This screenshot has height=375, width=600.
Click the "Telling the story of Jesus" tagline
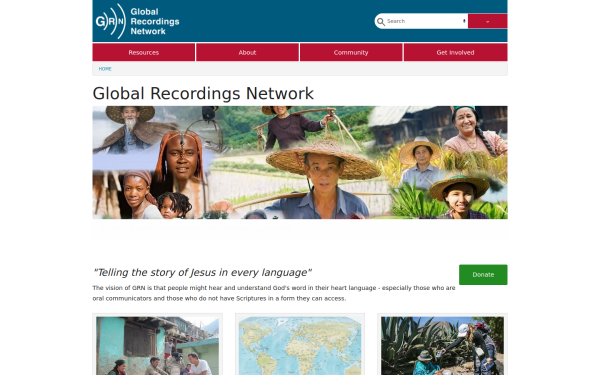click(202, 272)
